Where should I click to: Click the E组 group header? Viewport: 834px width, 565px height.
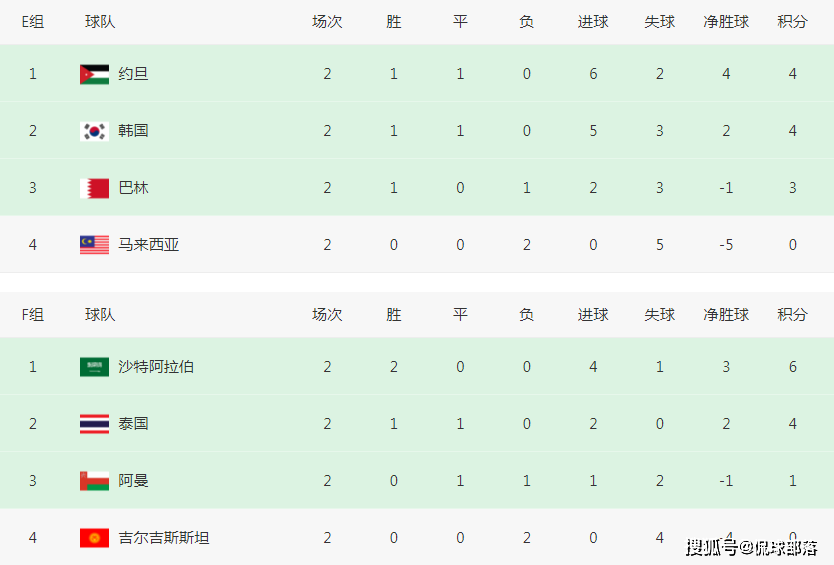click(x=33, y=21)
